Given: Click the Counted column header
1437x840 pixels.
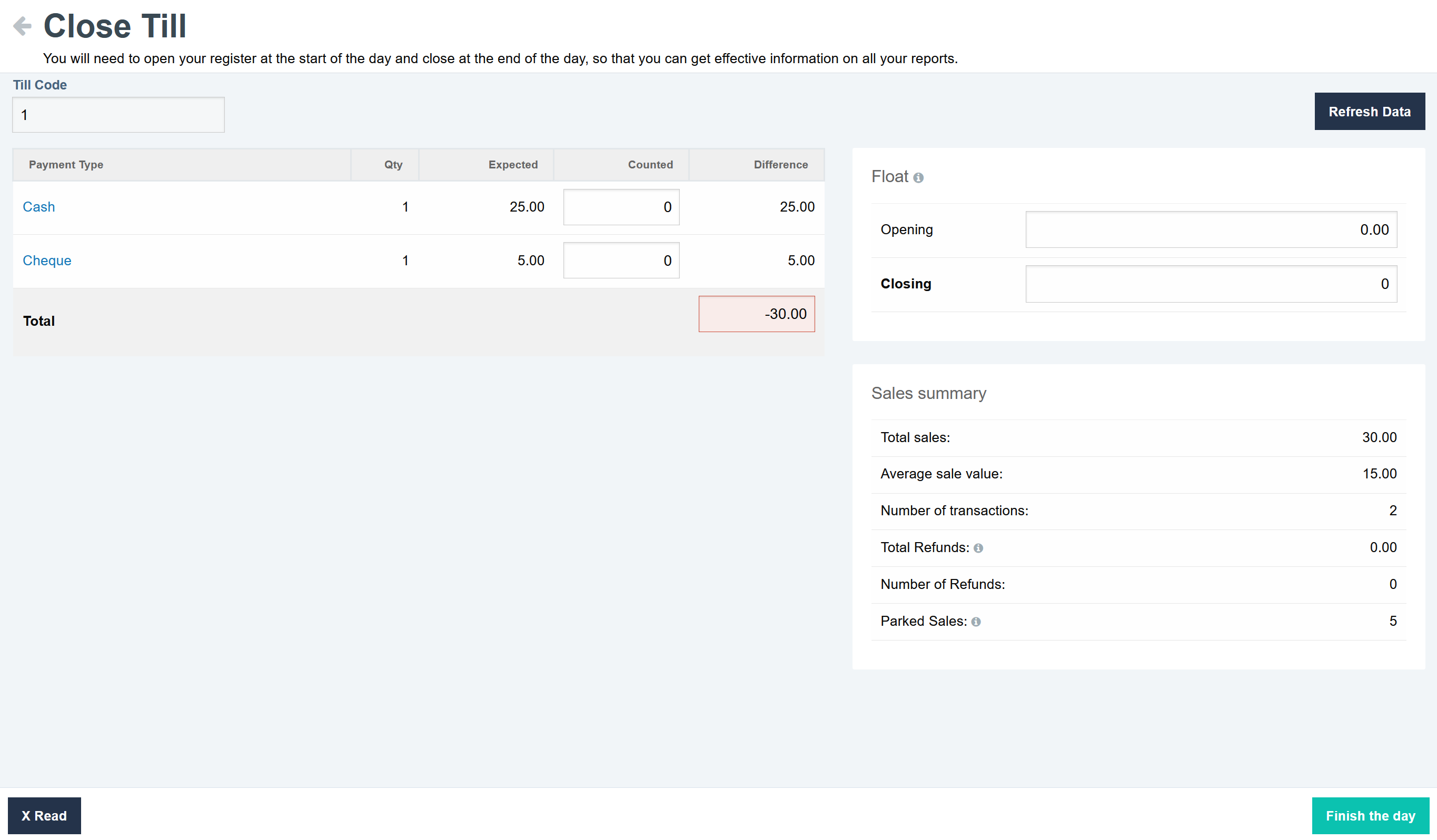Looking at the screenshot, I should click(x=650, y=165).
